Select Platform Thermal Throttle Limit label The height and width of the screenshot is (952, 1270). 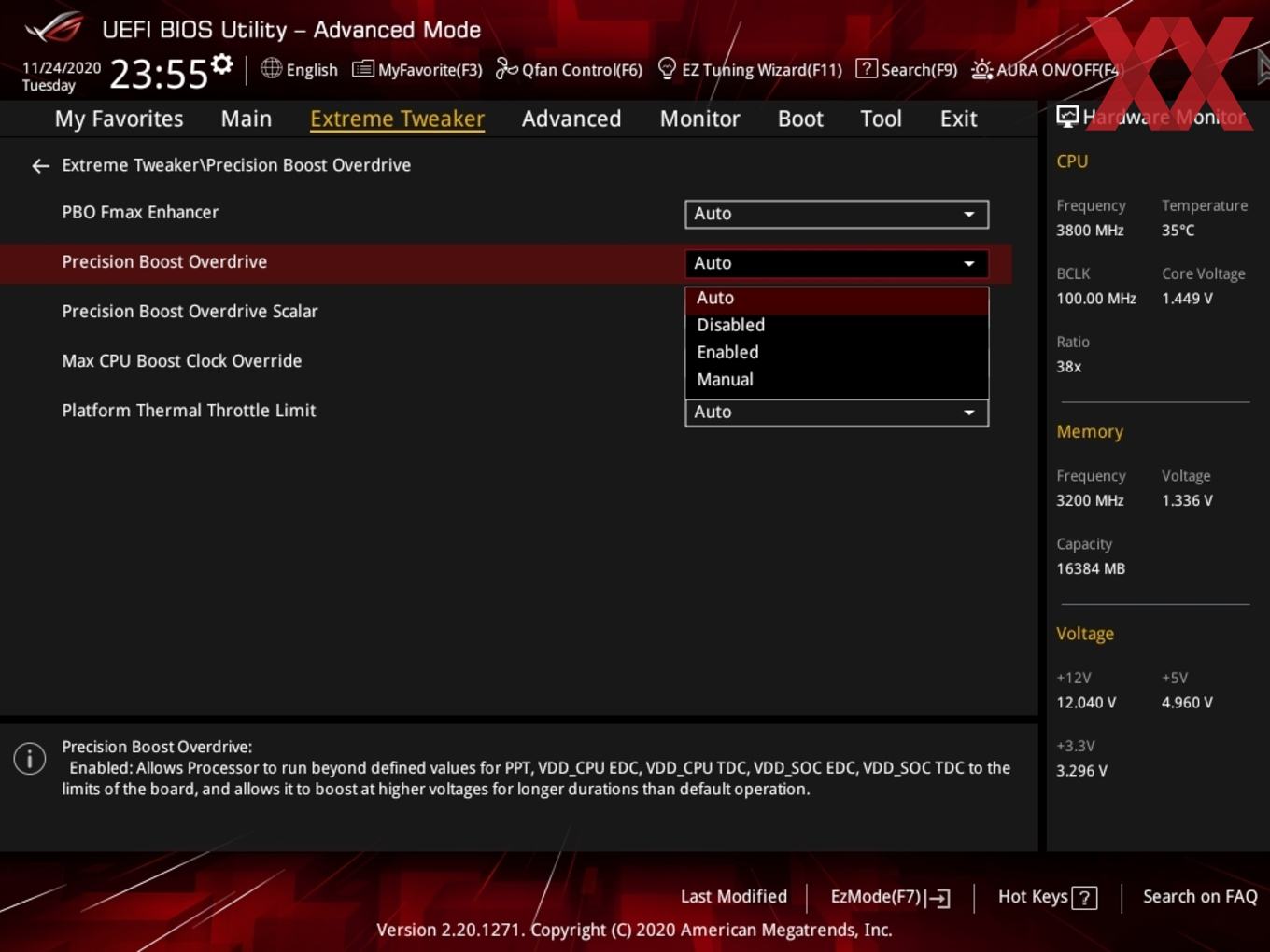(189, 411)
